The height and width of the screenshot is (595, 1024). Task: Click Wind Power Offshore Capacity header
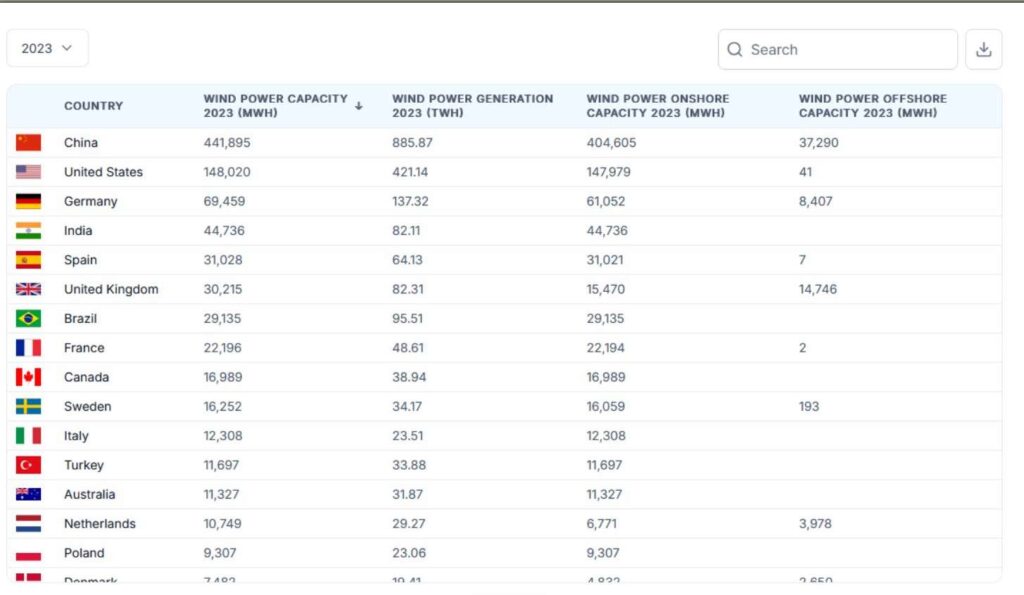pos(872,106)
